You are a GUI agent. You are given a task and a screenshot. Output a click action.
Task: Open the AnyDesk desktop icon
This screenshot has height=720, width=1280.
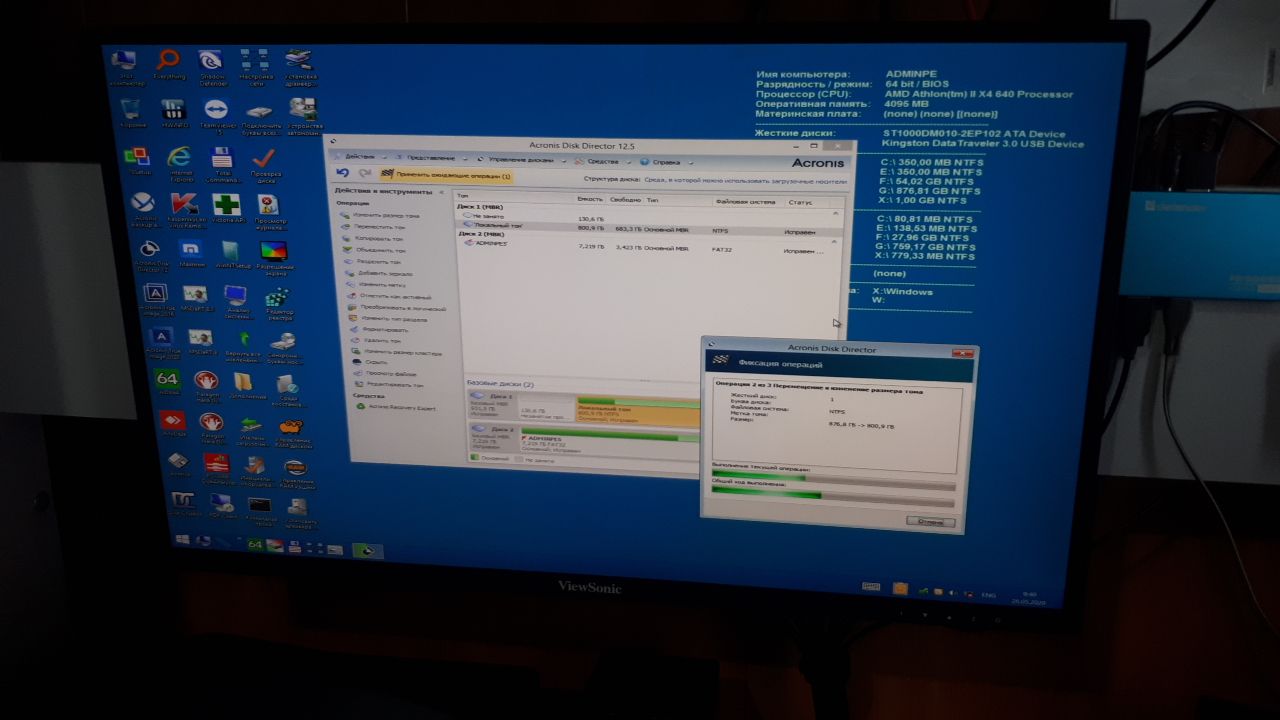click(x=173, y=424)
